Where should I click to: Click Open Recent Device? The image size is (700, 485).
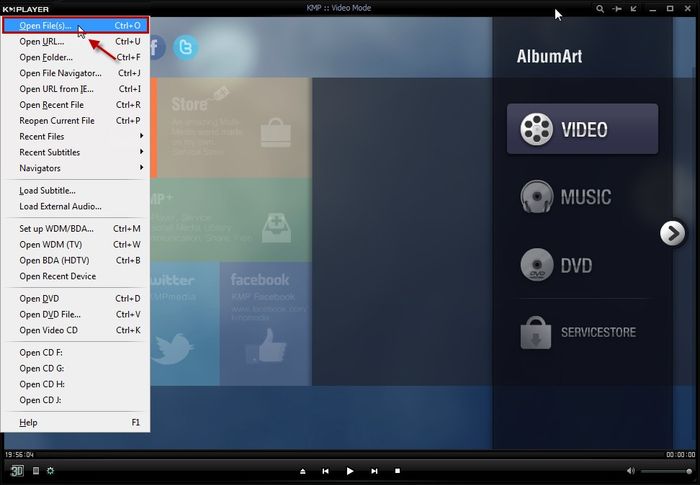(x=75, y=276)
